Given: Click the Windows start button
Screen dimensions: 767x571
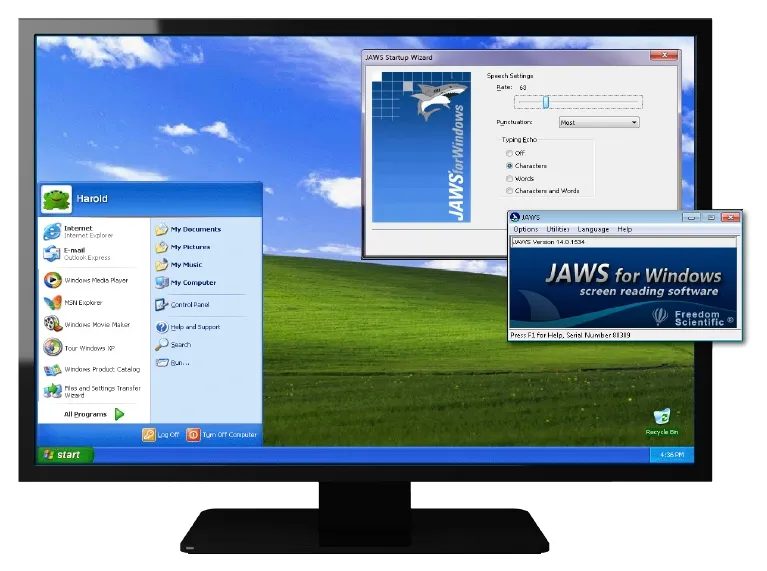Looking at the screenshot, I should click(x=65, y=455).
